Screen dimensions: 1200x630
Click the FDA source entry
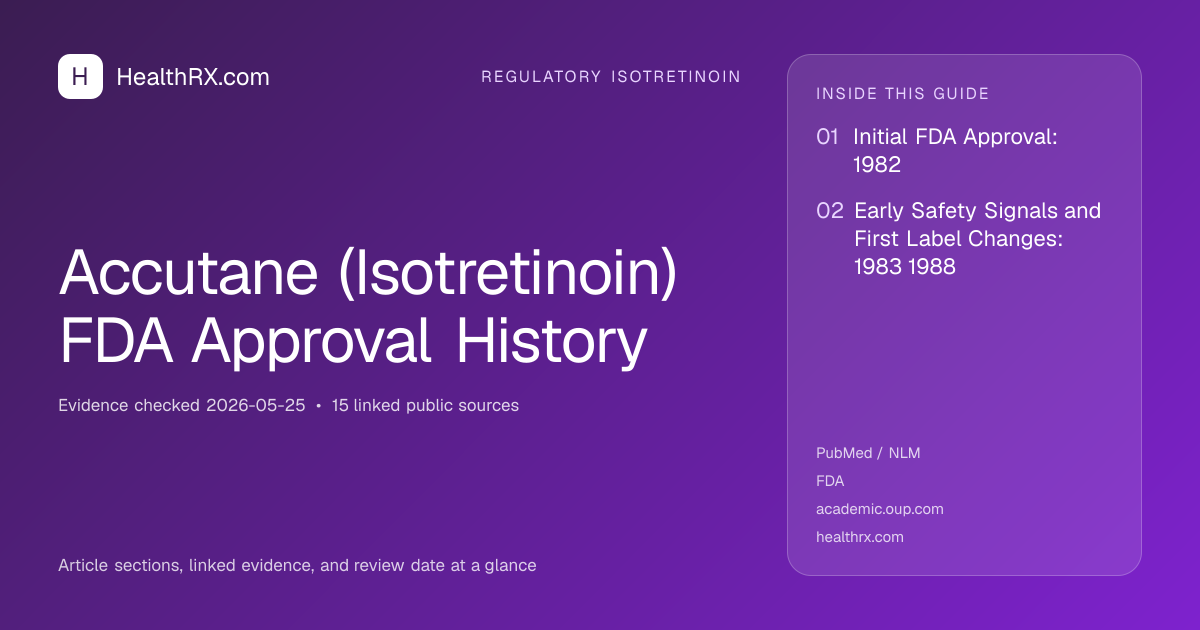830,481
